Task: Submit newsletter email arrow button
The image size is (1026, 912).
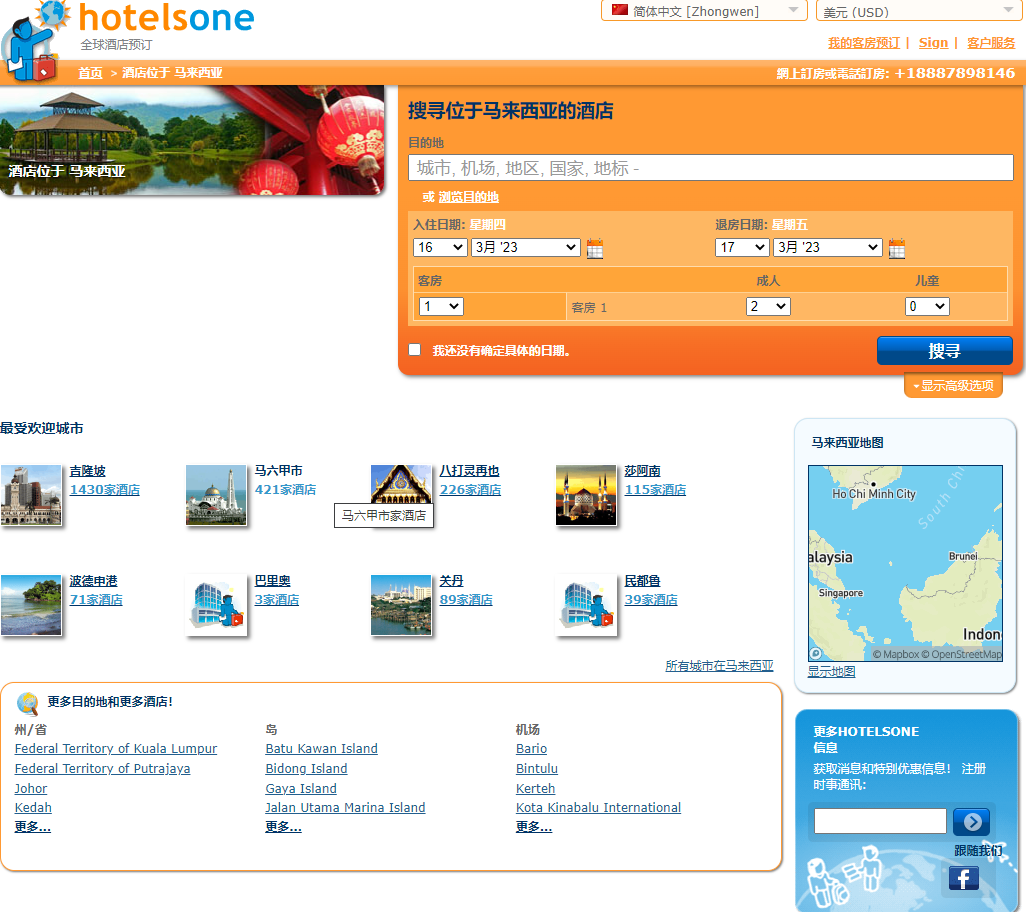Action: tap(971, 822)
